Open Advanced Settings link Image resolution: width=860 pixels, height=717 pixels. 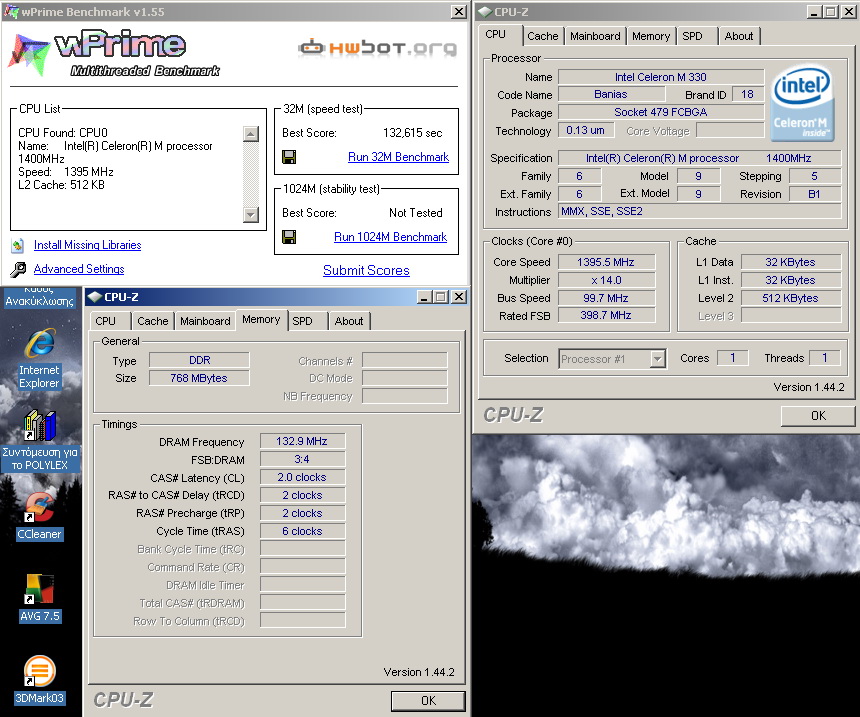pyautogui.click(x=79, y=269)
